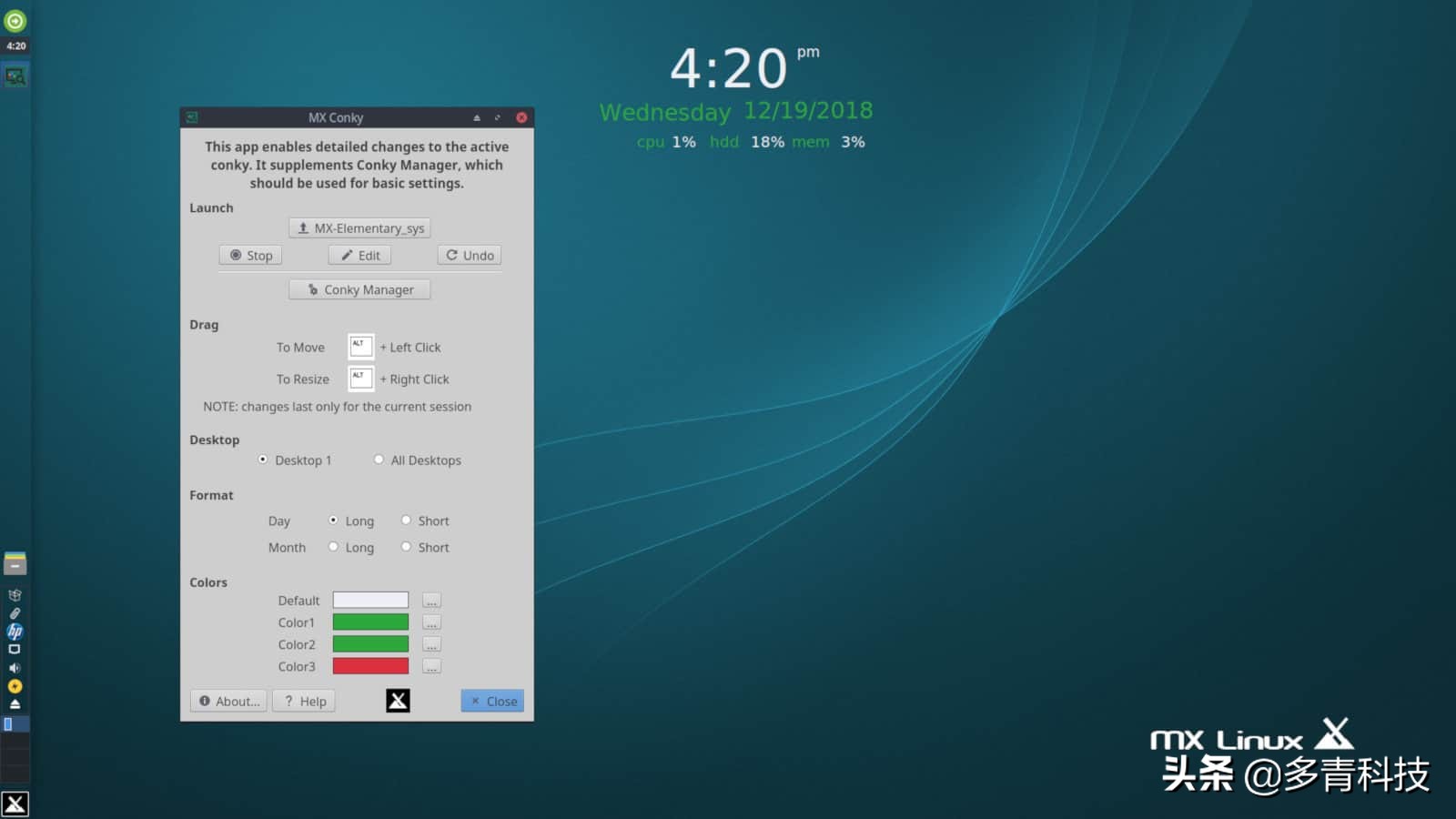Image resolution: width=1456 pixels, height=819 pixels.
Task: Click the hdd "18%" value in the conky
Action: 767,142
